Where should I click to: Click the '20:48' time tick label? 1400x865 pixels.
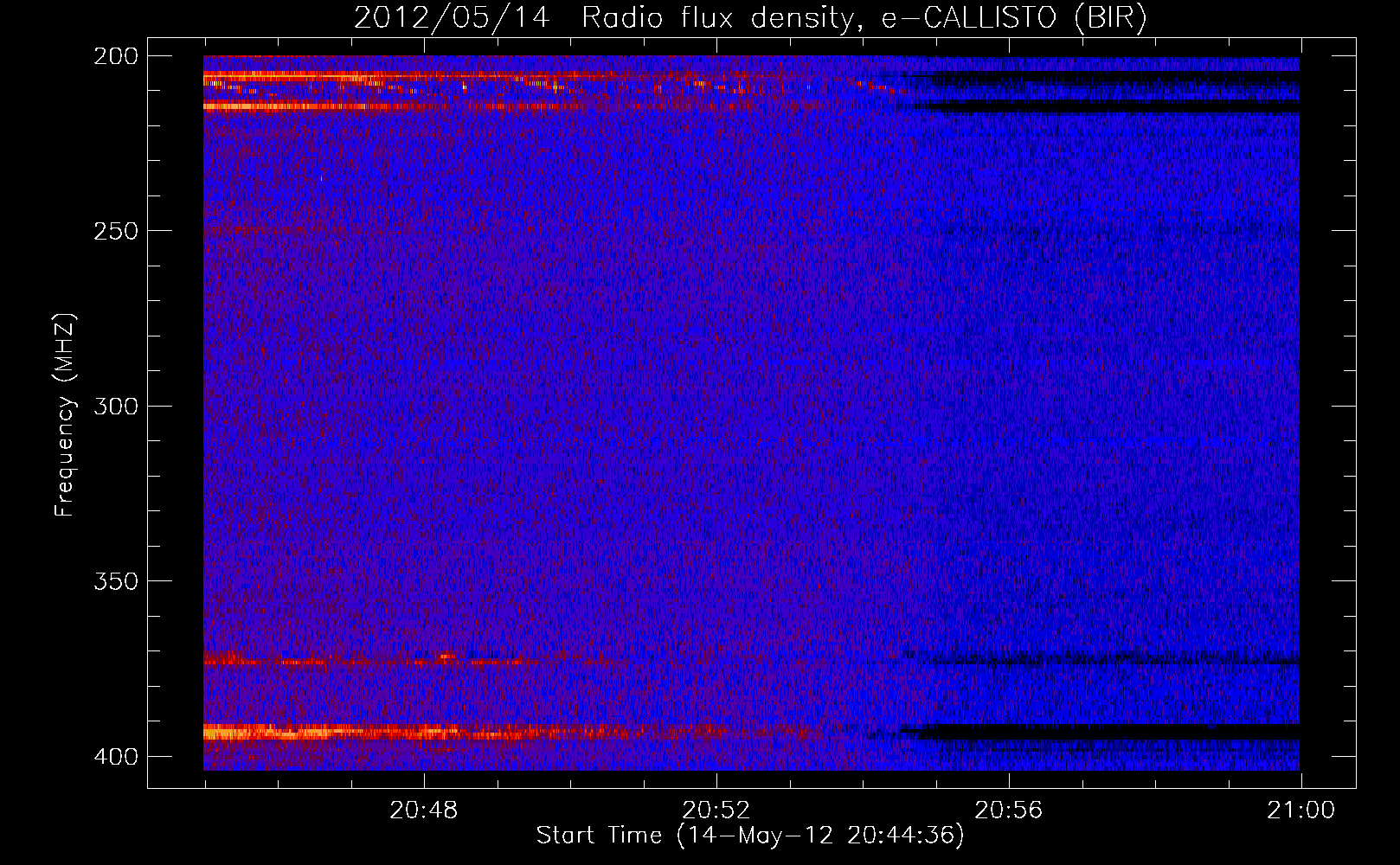[x=423, y=811]
